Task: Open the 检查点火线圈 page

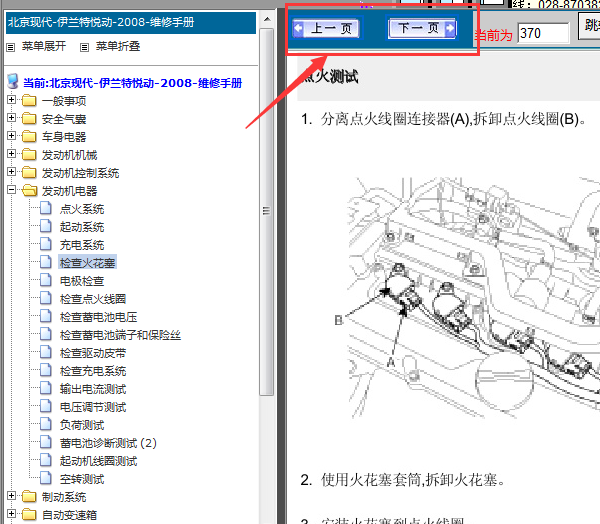Action: click(x=93, y=299)
